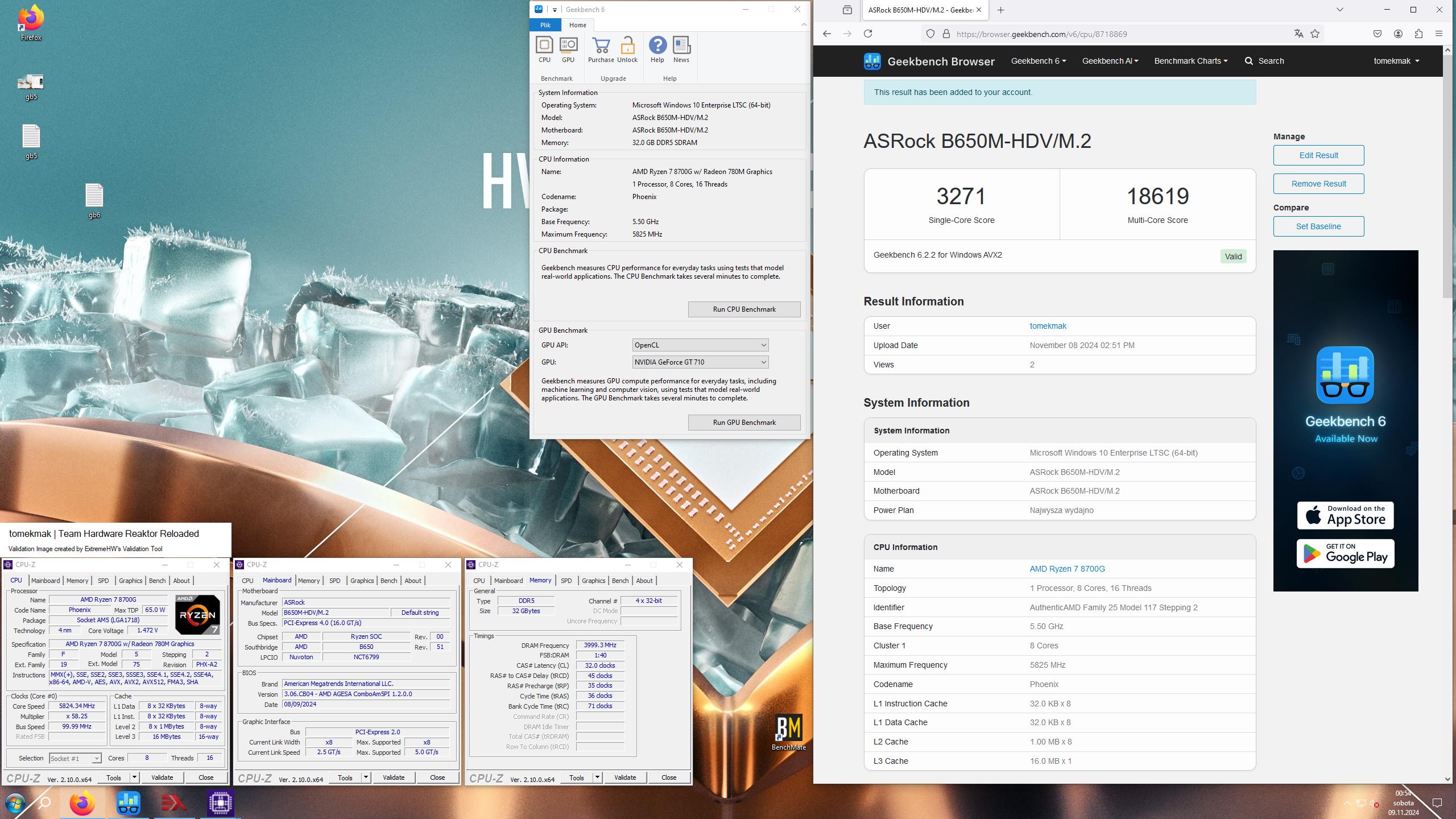Viewport: 1456px width, 819px height.
Task: Switch to Plik tab in Geekbench
Action: coord(545,25)
